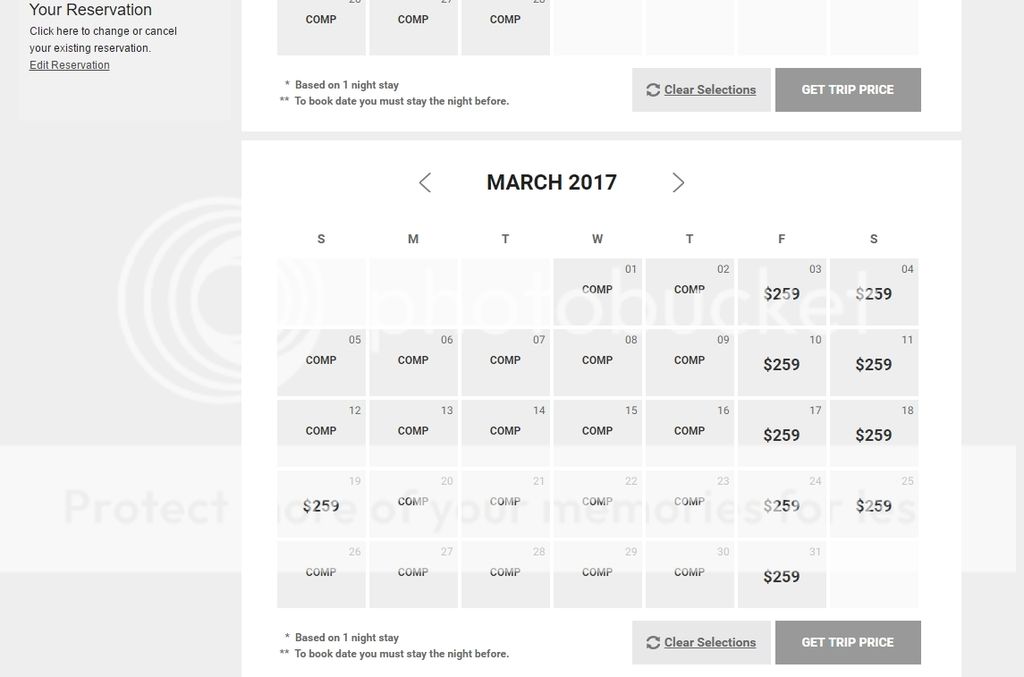Advance to next month using right arrow

coord(678,183)
